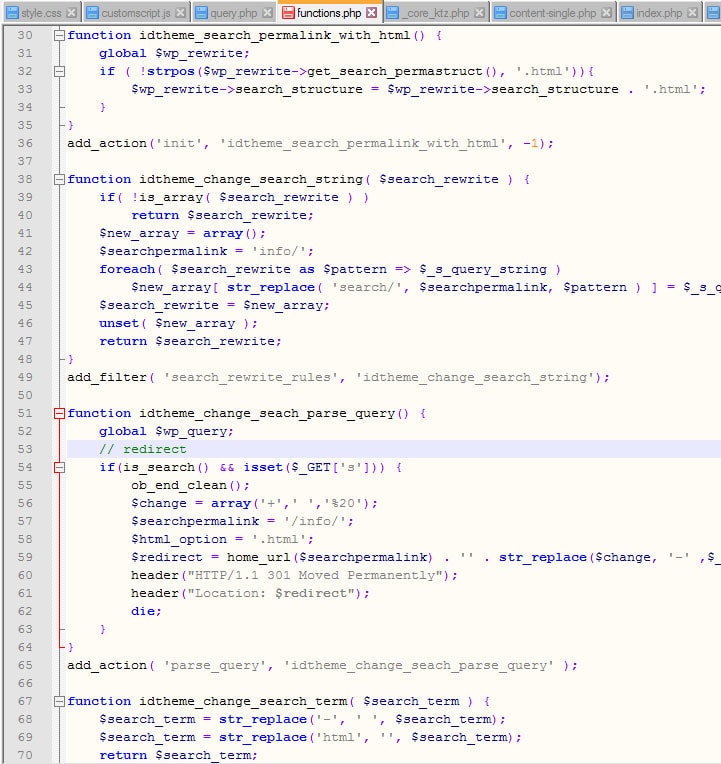Click line number 36 in the margin
Screen dimensions: 721x764
tap(25, 143)
